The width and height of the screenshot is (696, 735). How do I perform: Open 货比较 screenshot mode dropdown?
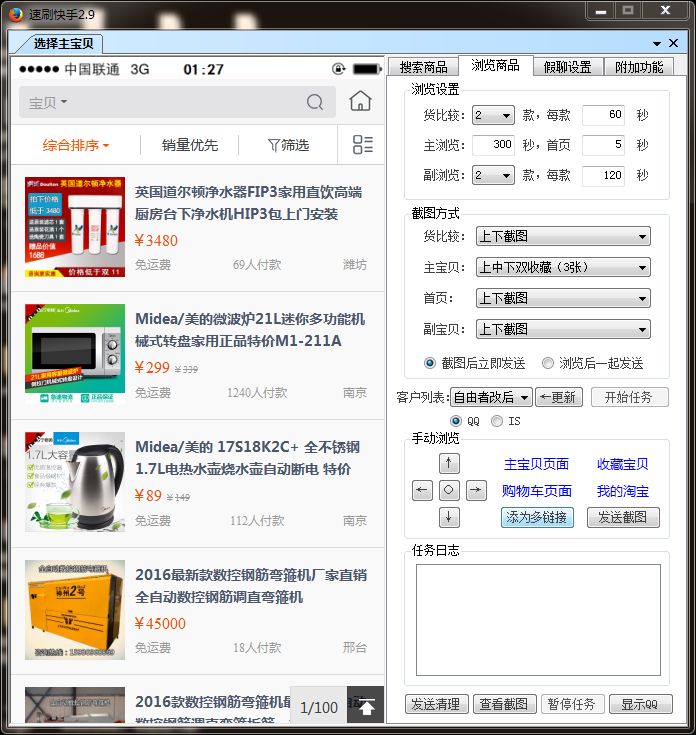point(563,236)
